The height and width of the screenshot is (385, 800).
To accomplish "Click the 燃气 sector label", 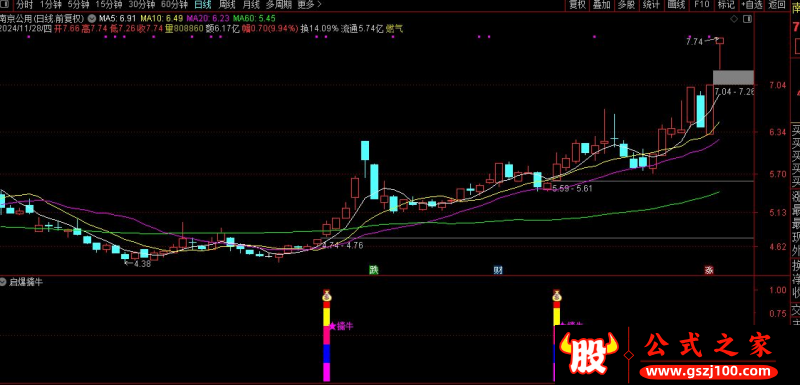I will [x=394, y=29].
